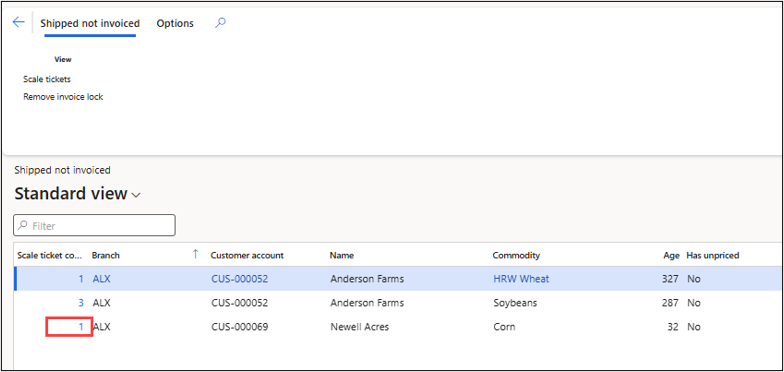The height and width of the screenshot is (372, 784).
Task: Sort by Scale ticket count column header
Action: click(50, 255)
